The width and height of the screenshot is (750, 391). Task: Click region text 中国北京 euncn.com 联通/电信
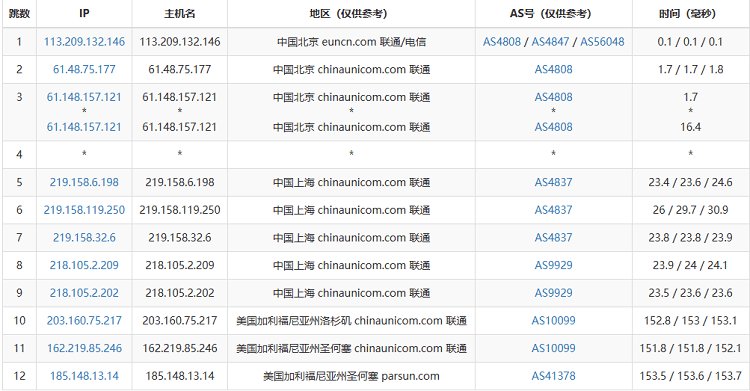click(x=351, y=42)
